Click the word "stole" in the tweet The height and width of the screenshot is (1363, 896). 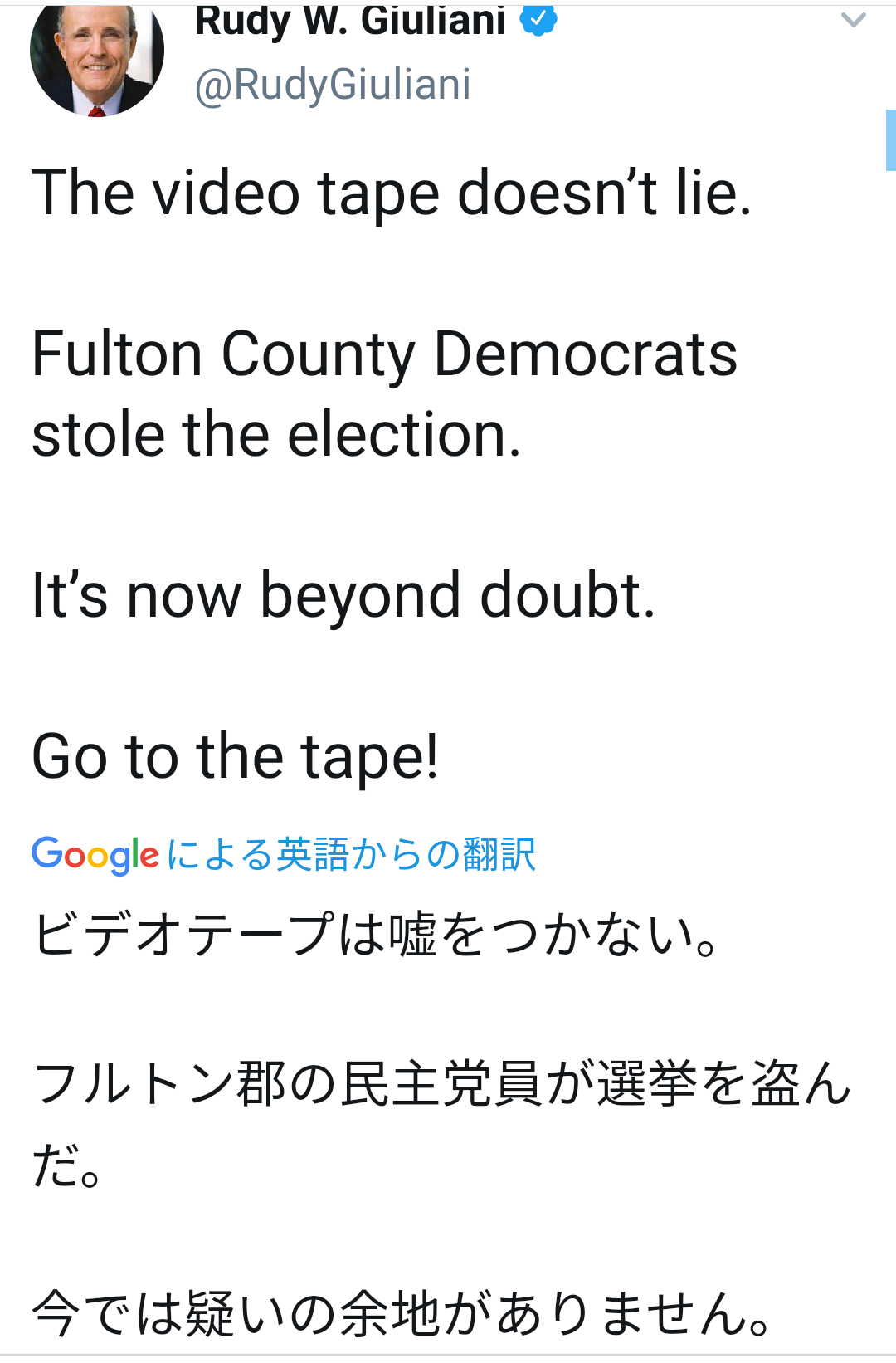click(x=98, y=435)
